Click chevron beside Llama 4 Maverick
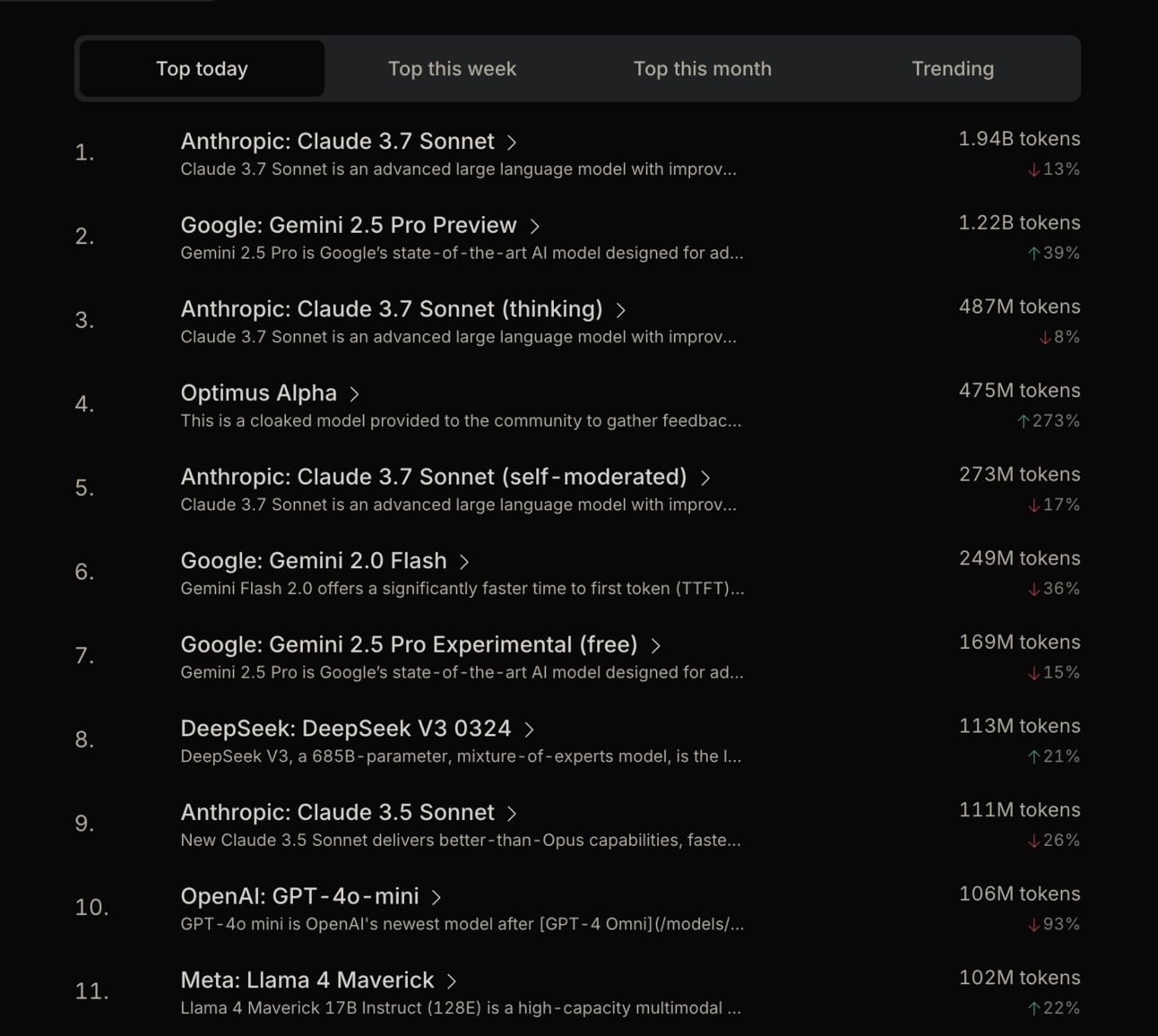 click(x=452, y=981)
